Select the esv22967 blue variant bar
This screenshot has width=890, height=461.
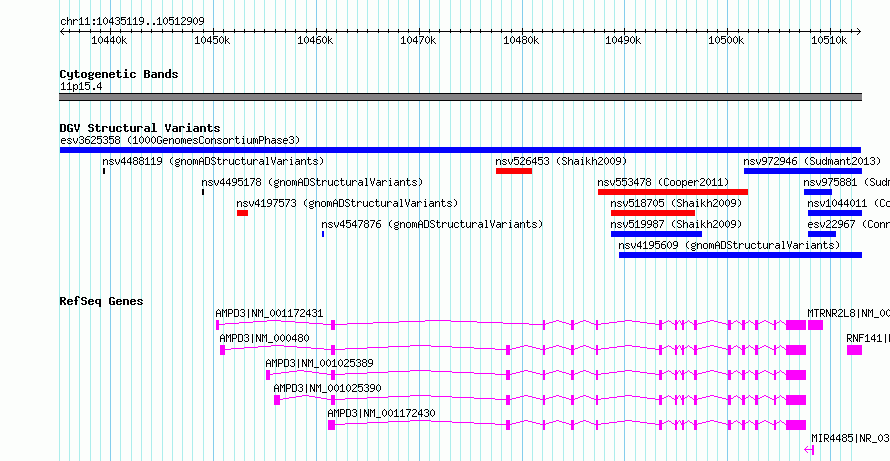tap(821, 234)
